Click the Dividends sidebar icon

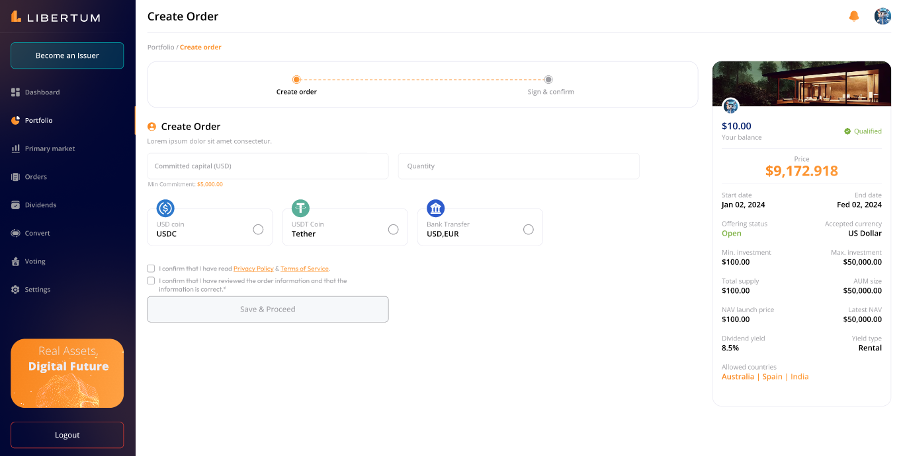point(16,205)
